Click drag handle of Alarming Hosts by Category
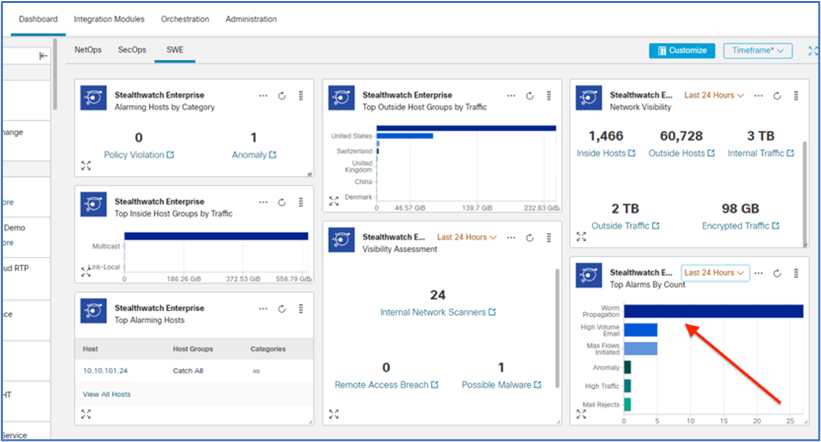This screenshot has height=442, width=821. (x=301, y=96)
